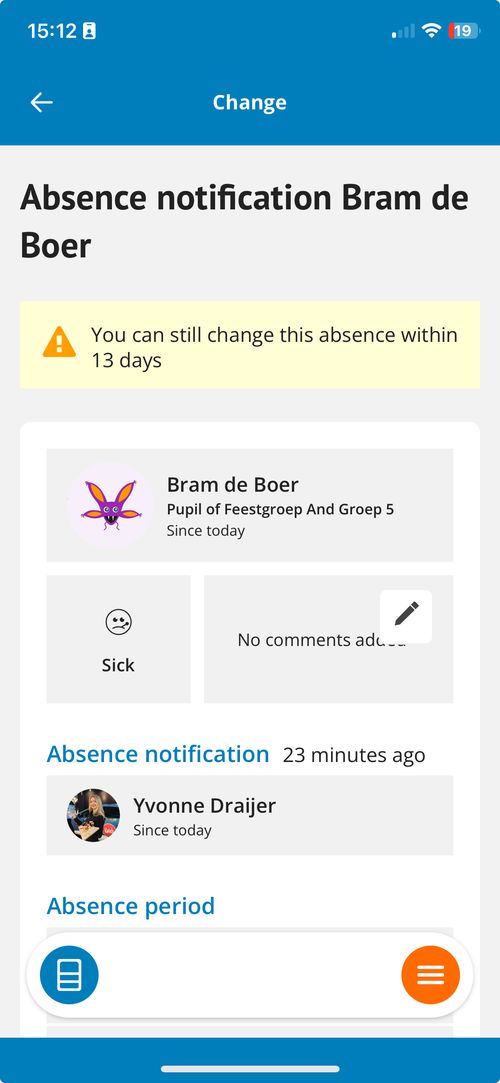Viewport: 500px width, 1083px height.
Task: Open Yvonne Draijer's profile photo
Action: click(93, 815)
